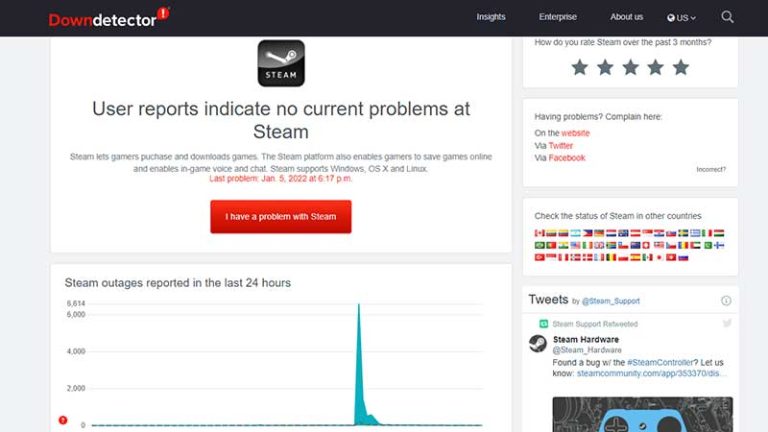Click the 'Incorrect?' link

pyautogui.click(x=711, y=169)
